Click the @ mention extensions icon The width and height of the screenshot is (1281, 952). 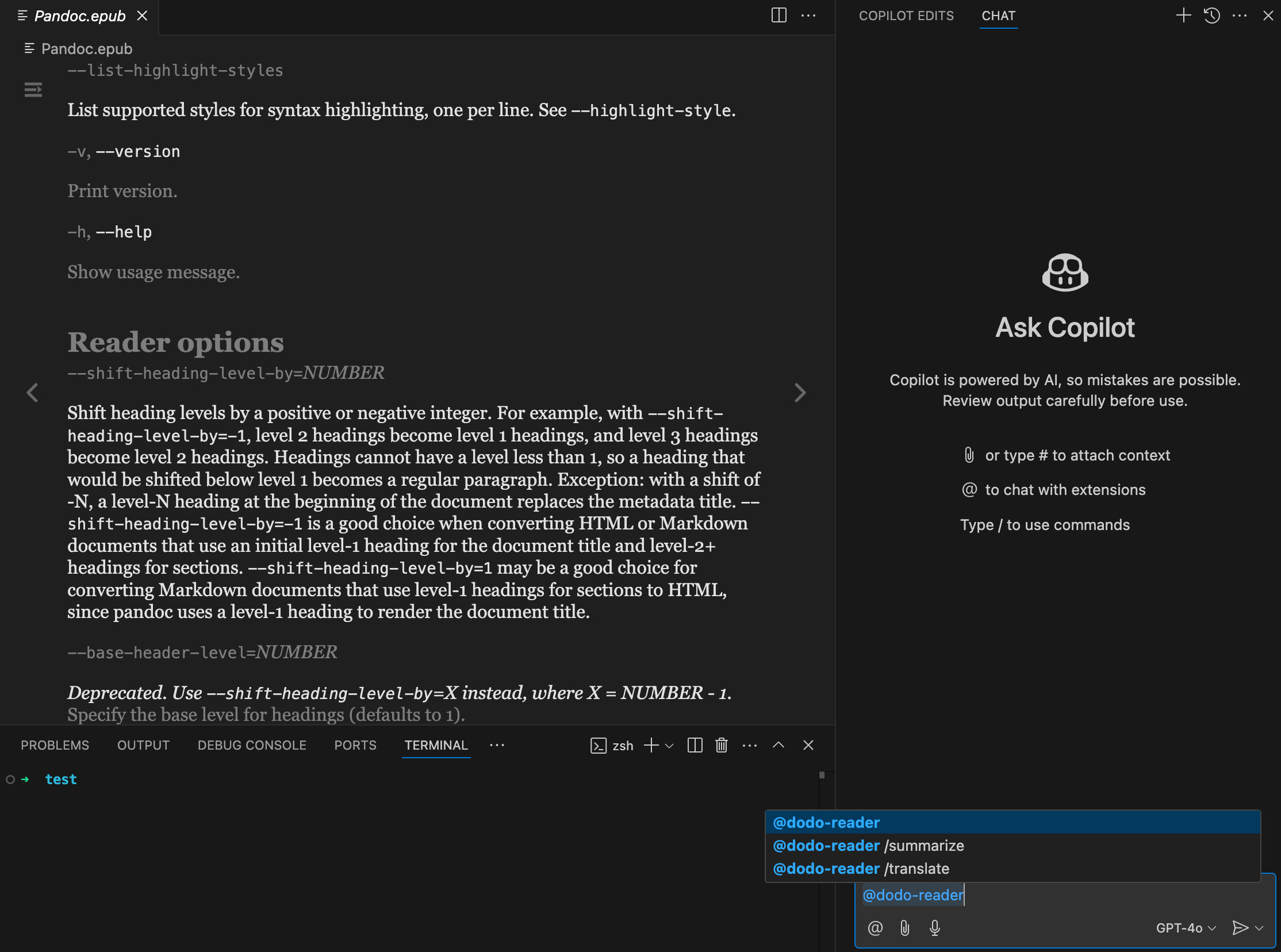tap(875, 928)
